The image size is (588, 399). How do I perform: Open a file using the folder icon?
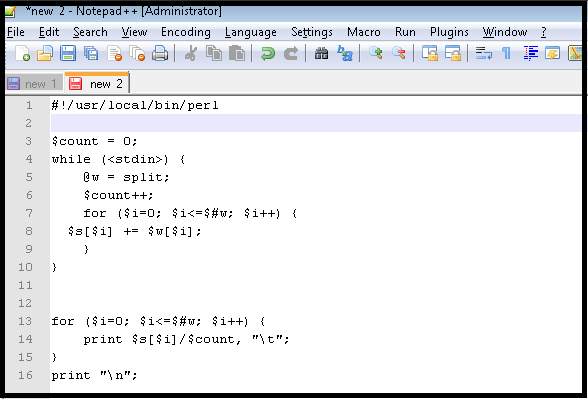[45, 53]
